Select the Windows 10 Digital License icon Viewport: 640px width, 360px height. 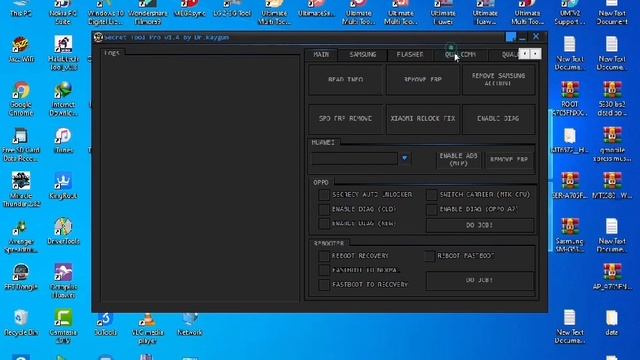click(x=105, y=12)
